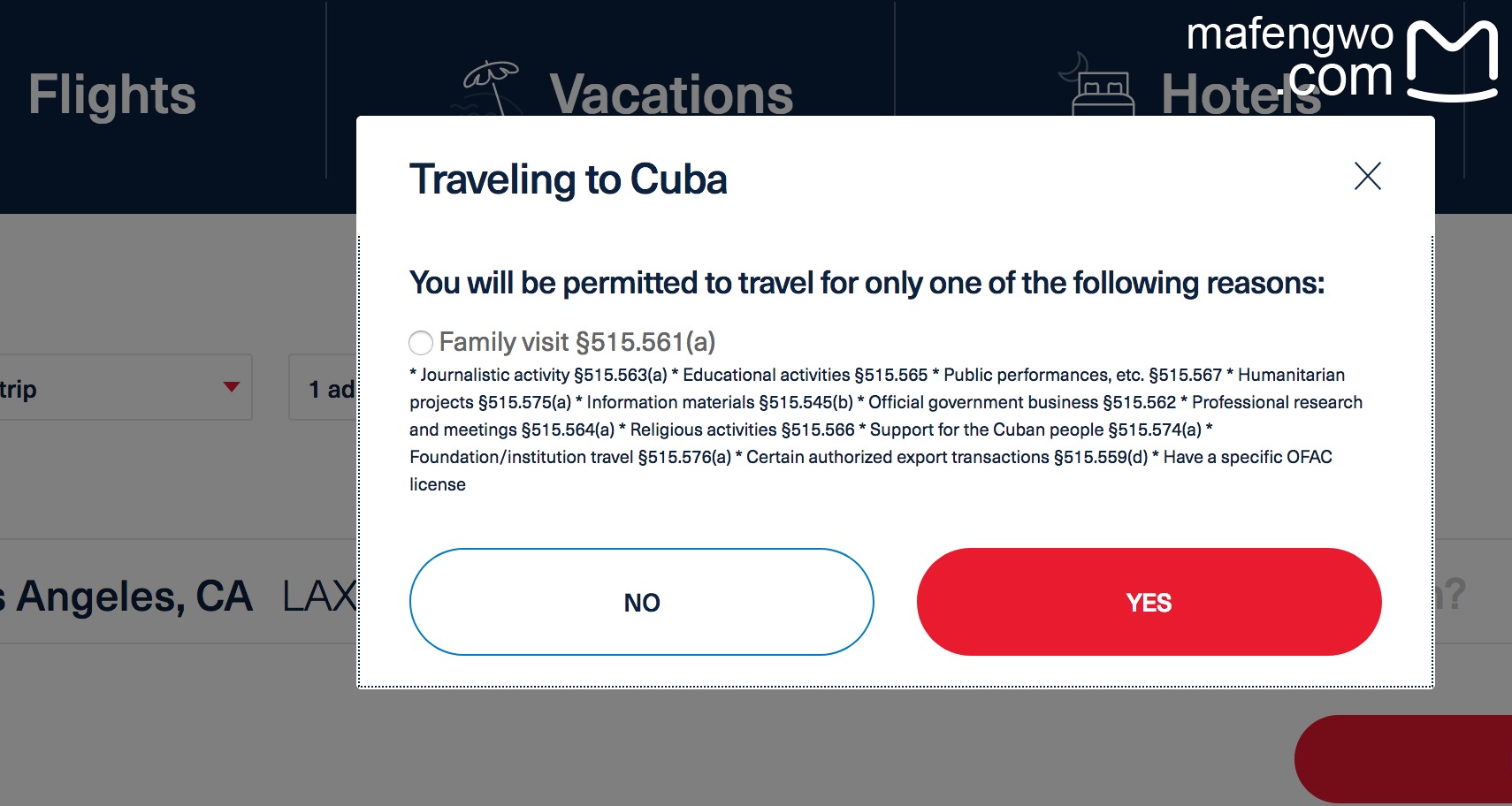The image size is (1512, 806).
Task: Click the Traveling to Cuba heading
Action: tap(569, 179)
